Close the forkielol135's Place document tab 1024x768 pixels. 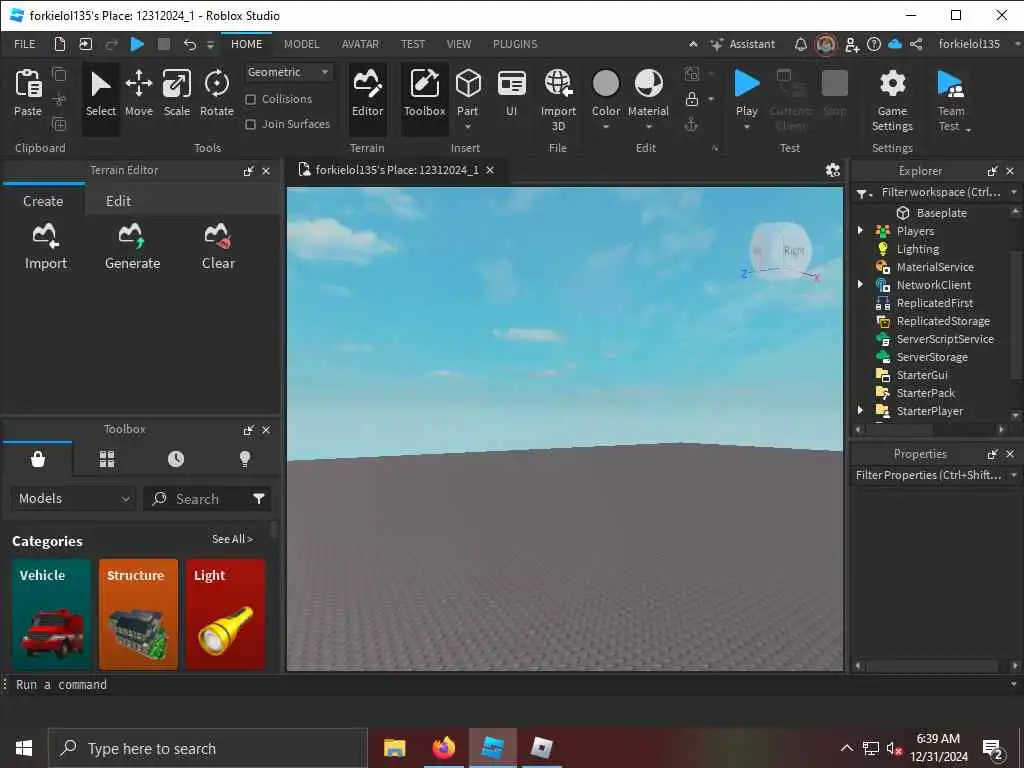[490, 170]
